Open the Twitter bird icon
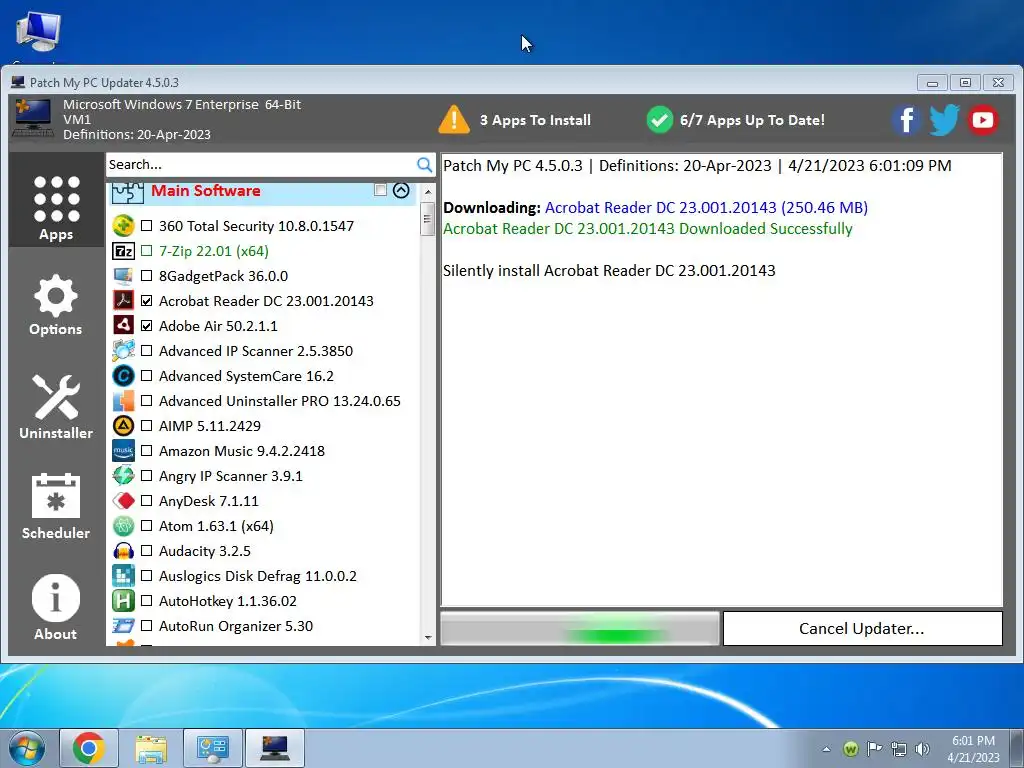The height and width of the screenshot is (768, 1024). (x=944, y=120)
